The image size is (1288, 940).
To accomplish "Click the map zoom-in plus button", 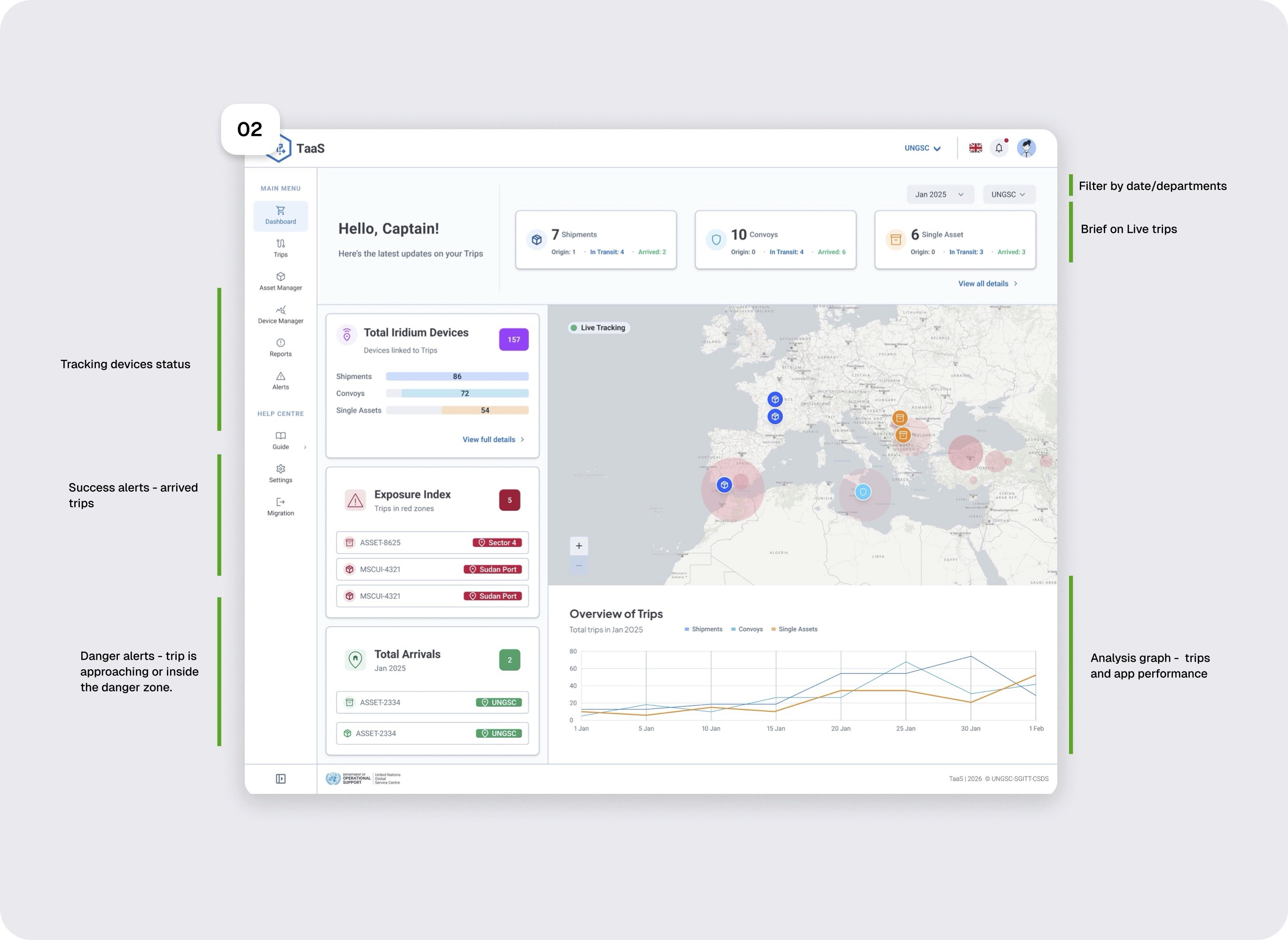I will click(x=578, y=546).
